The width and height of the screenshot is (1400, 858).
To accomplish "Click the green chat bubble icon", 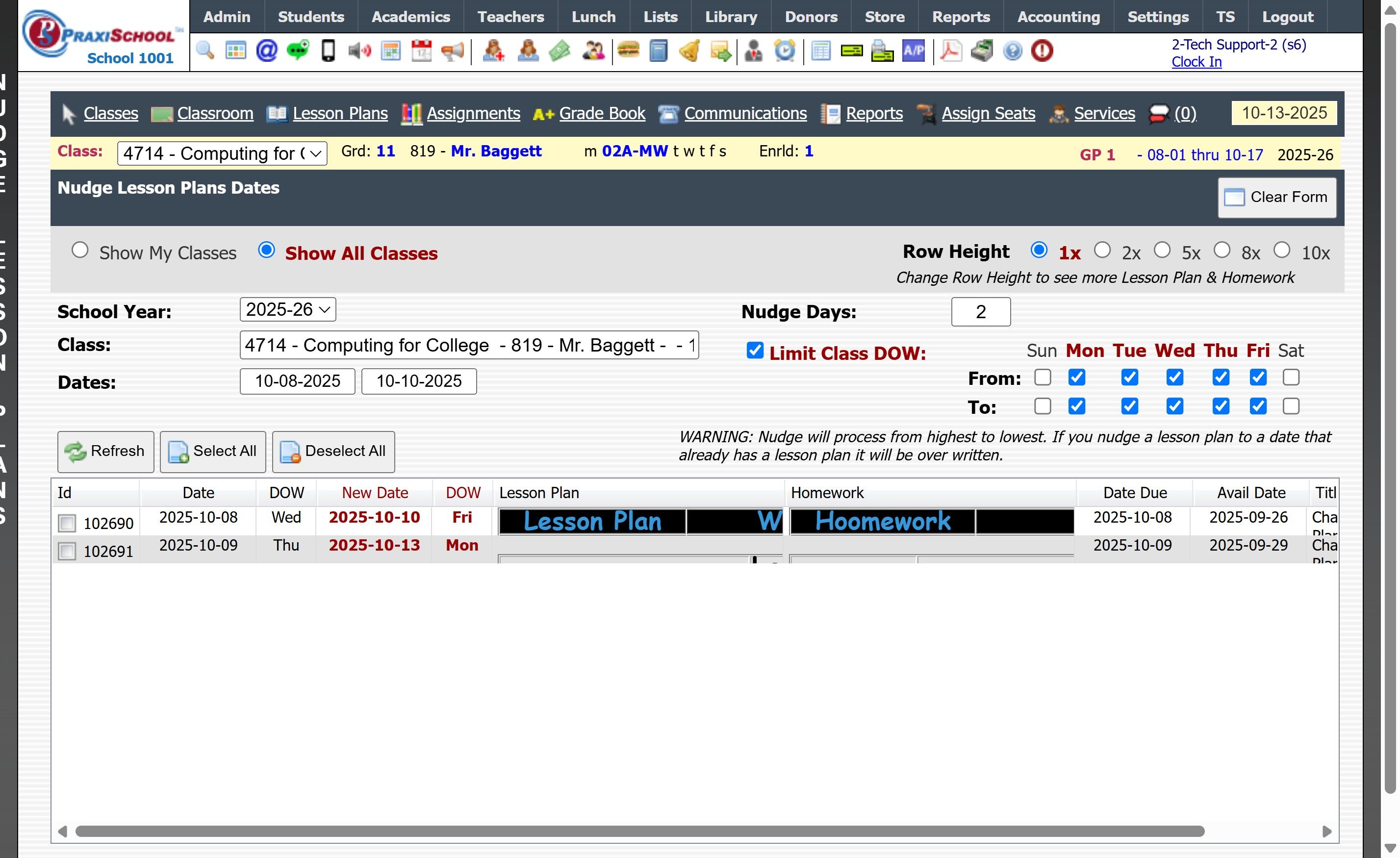I will 297,51.
